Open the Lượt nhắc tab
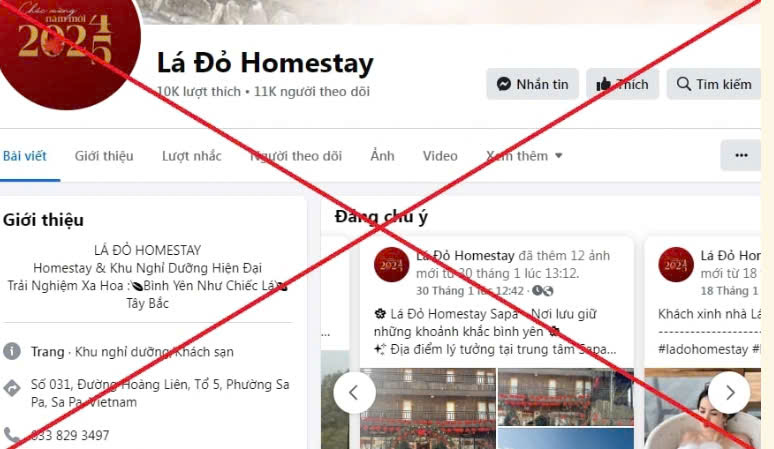Viewport: 774px width, 449px height. click(x=192, y=156)
